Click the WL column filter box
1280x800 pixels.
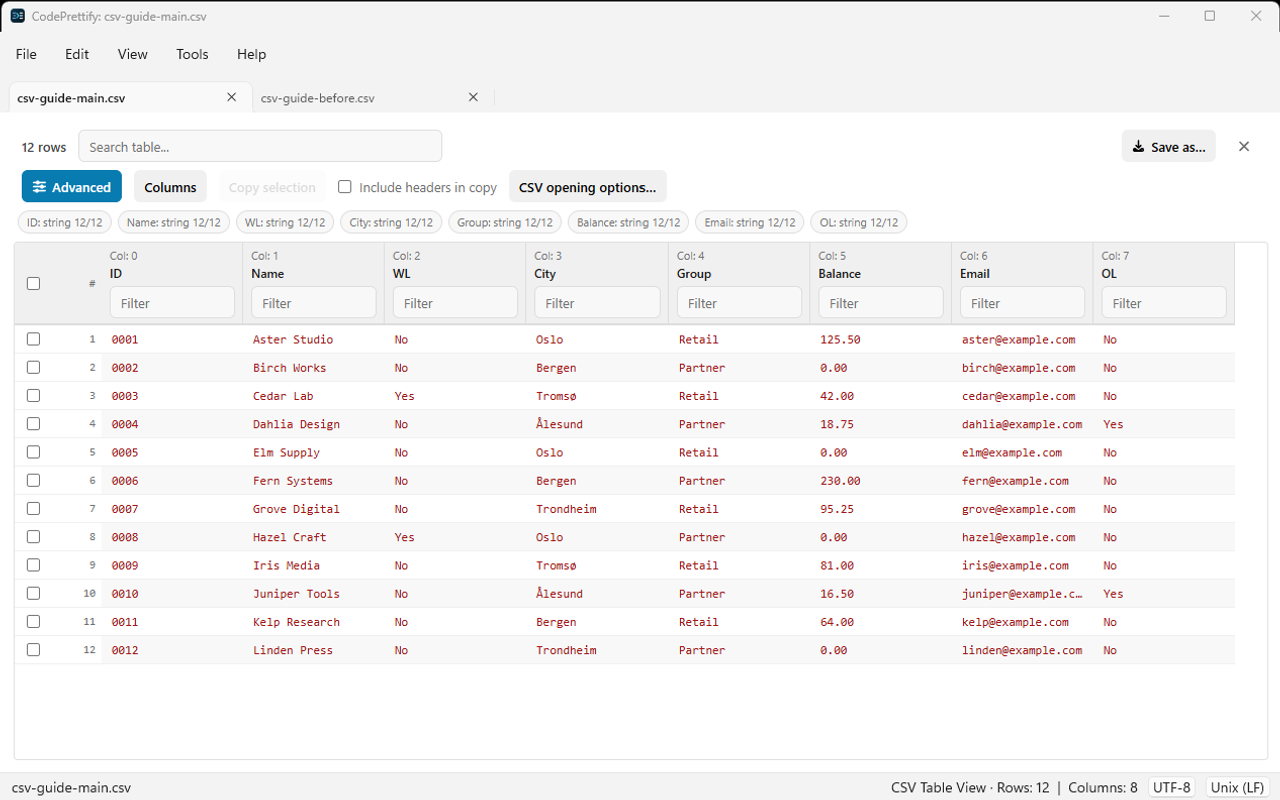455,302
